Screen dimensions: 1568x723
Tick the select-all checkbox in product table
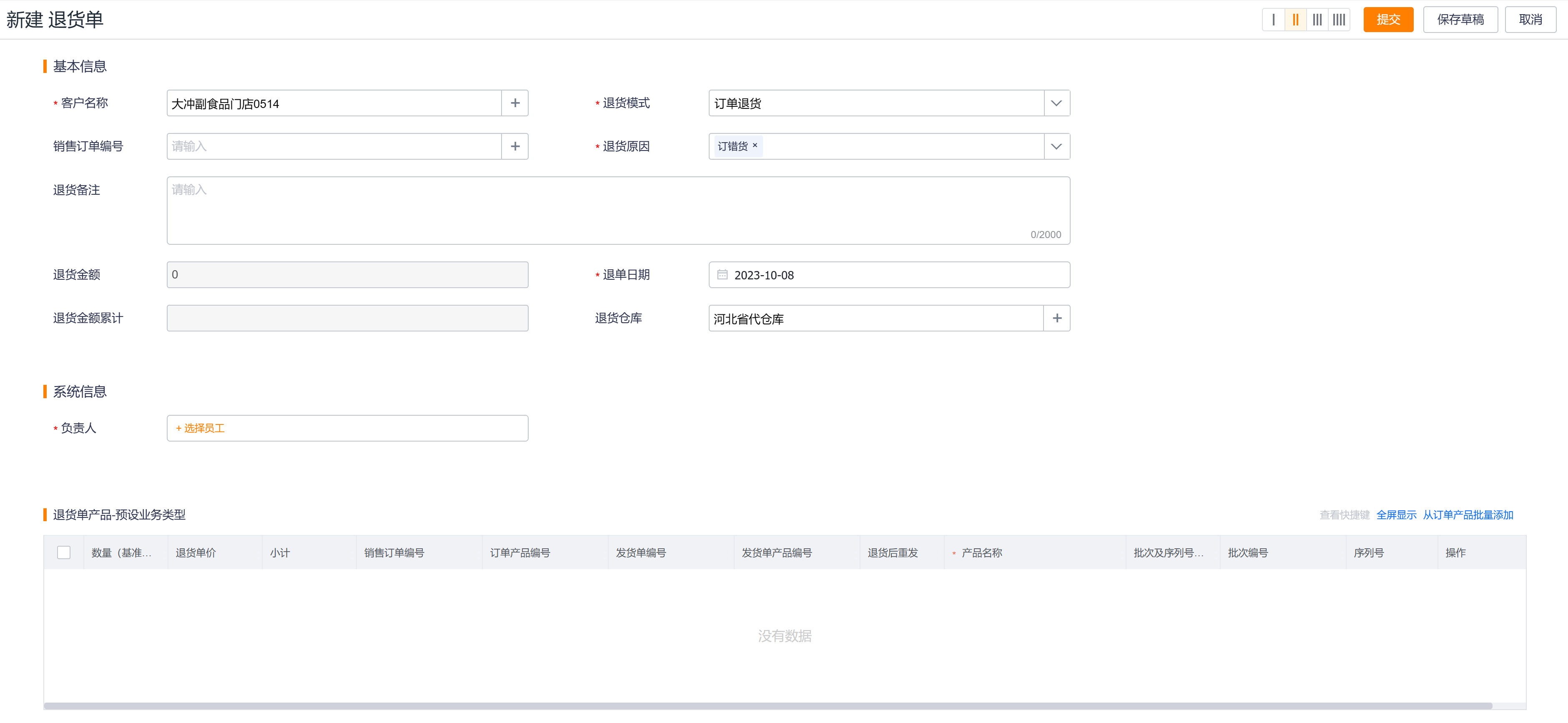(64, 552)
